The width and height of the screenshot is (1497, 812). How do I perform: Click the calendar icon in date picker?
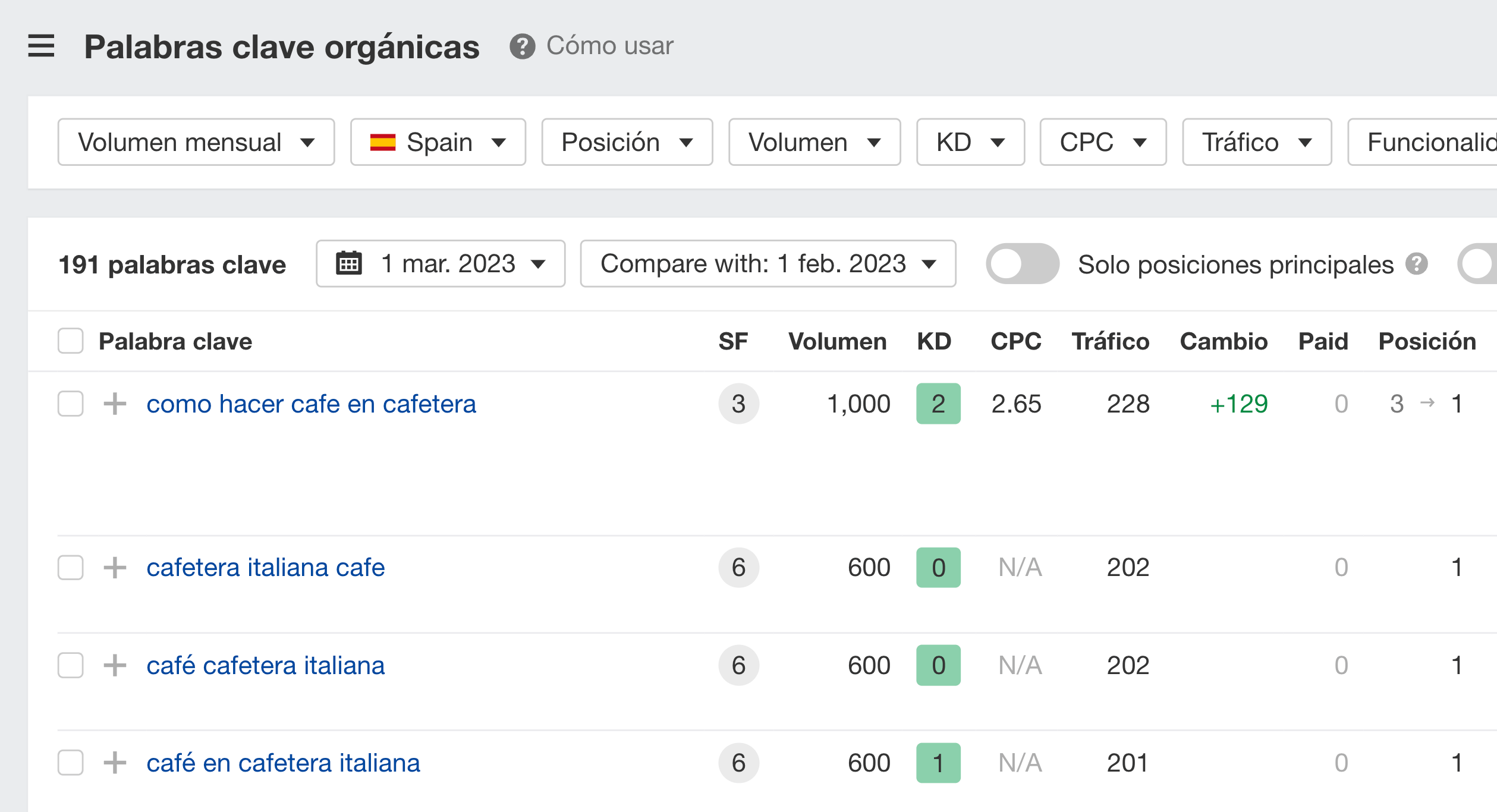(349, 263)
